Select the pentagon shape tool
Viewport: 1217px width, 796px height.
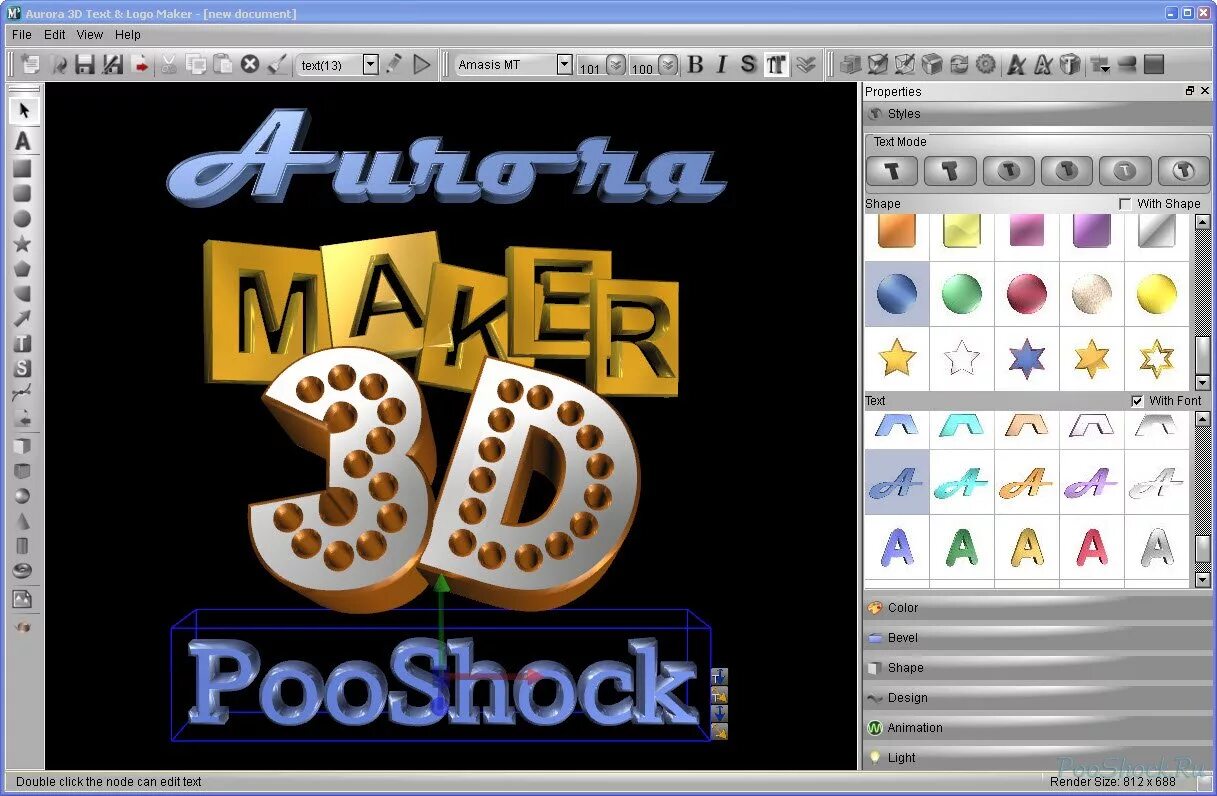tap(22, 269)
